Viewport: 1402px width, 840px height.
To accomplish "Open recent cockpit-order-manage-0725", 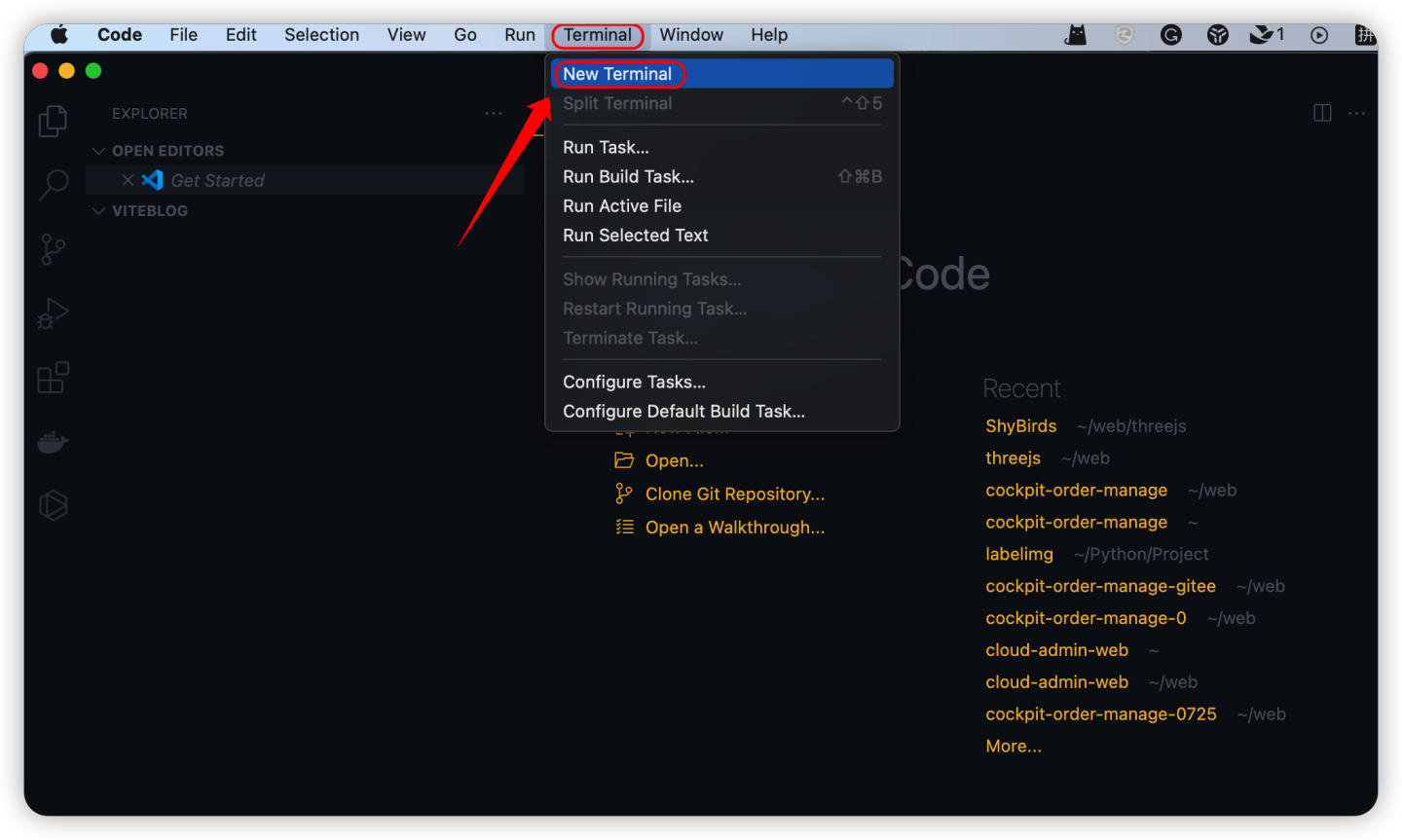I will (x=1101, y=714).
